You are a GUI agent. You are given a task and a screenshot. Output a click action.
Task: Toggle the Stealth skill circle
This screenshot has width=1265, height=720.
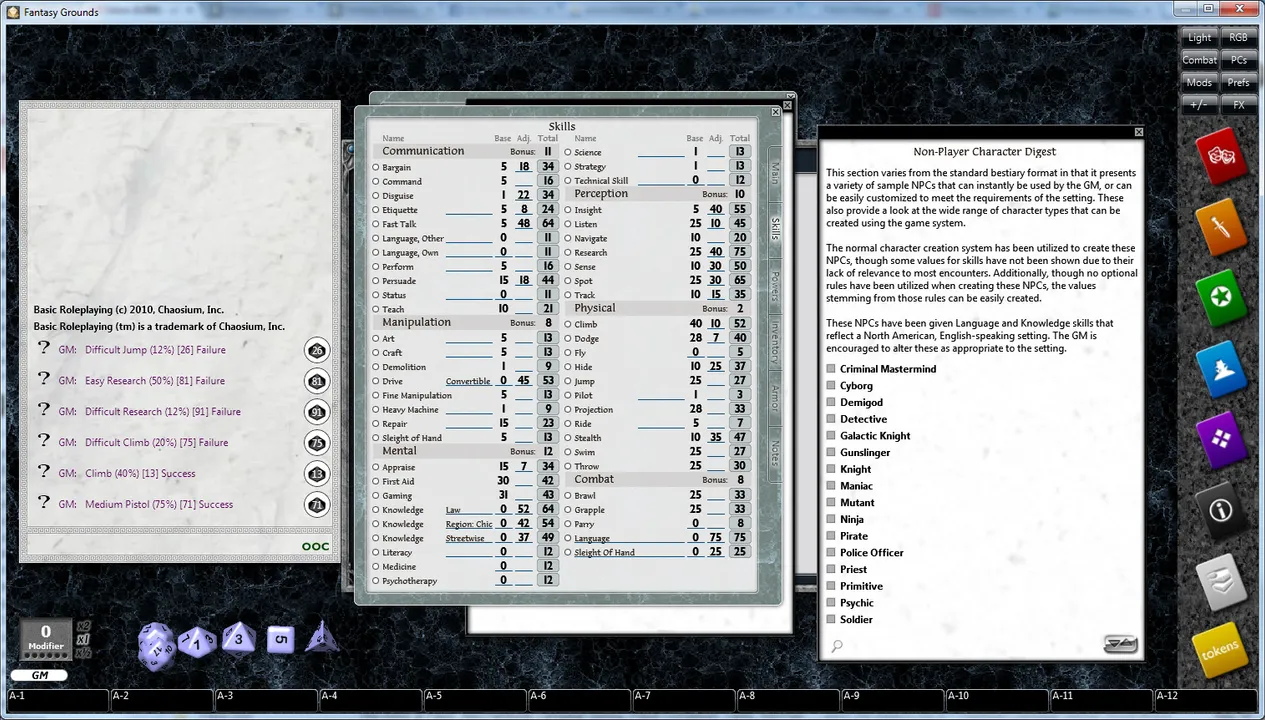568,439
